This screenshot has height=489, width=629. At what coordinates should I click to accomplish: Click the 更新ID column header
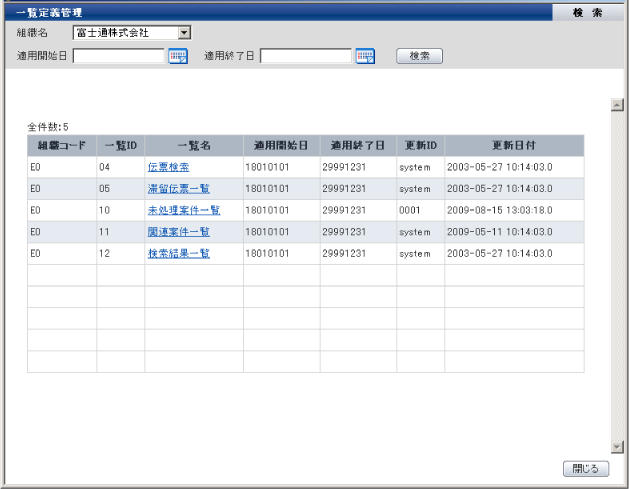point(421,145)
